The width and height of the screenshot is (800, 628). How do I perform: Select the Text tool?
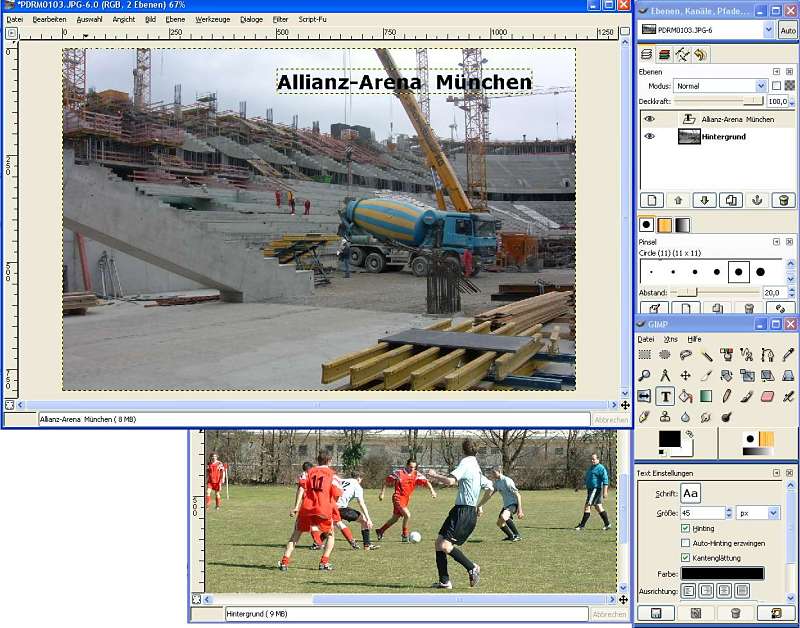pyautogui.click(x=665, y=396)
